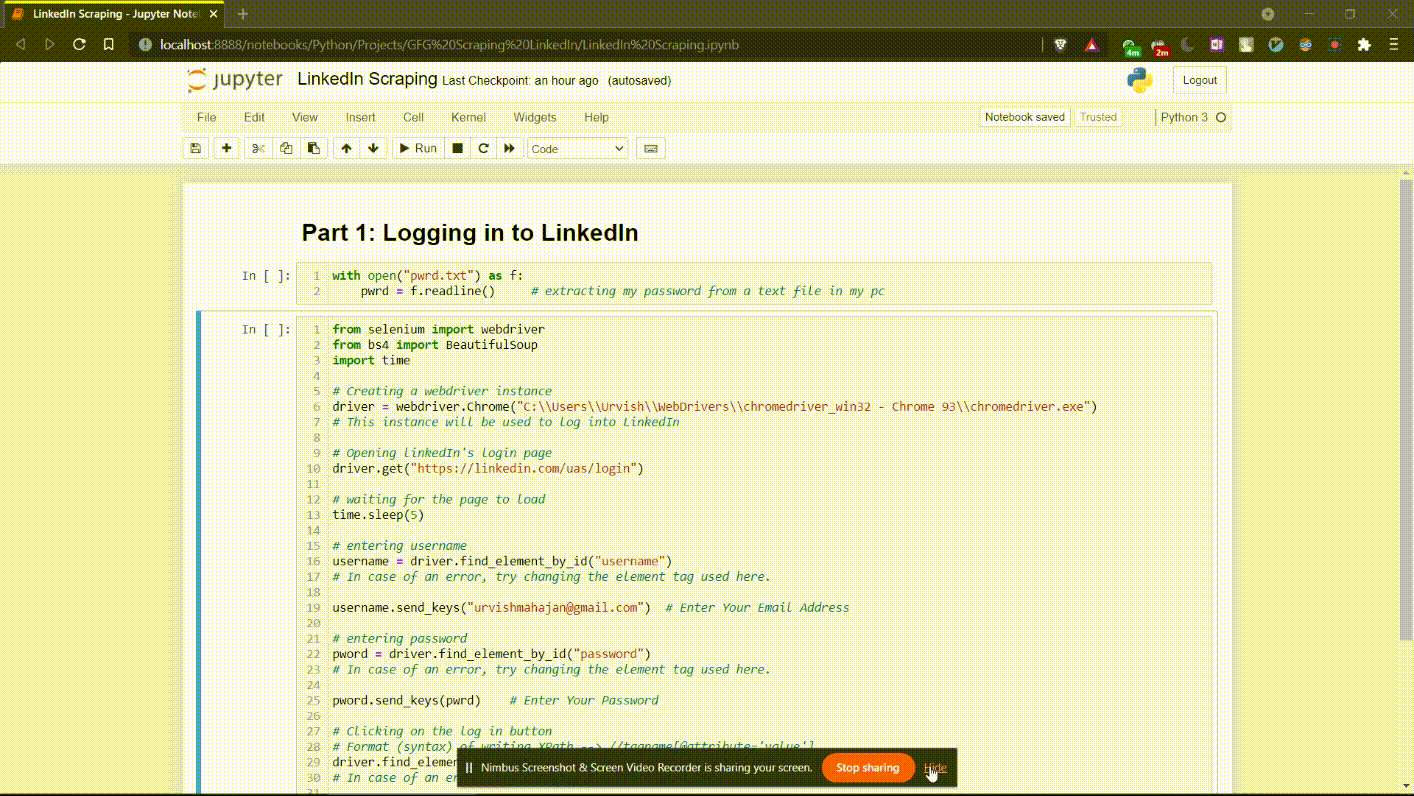Open the browser Extensions puzzle icon
This screenshot has width=1414, height=796.
coord(1364,44)
